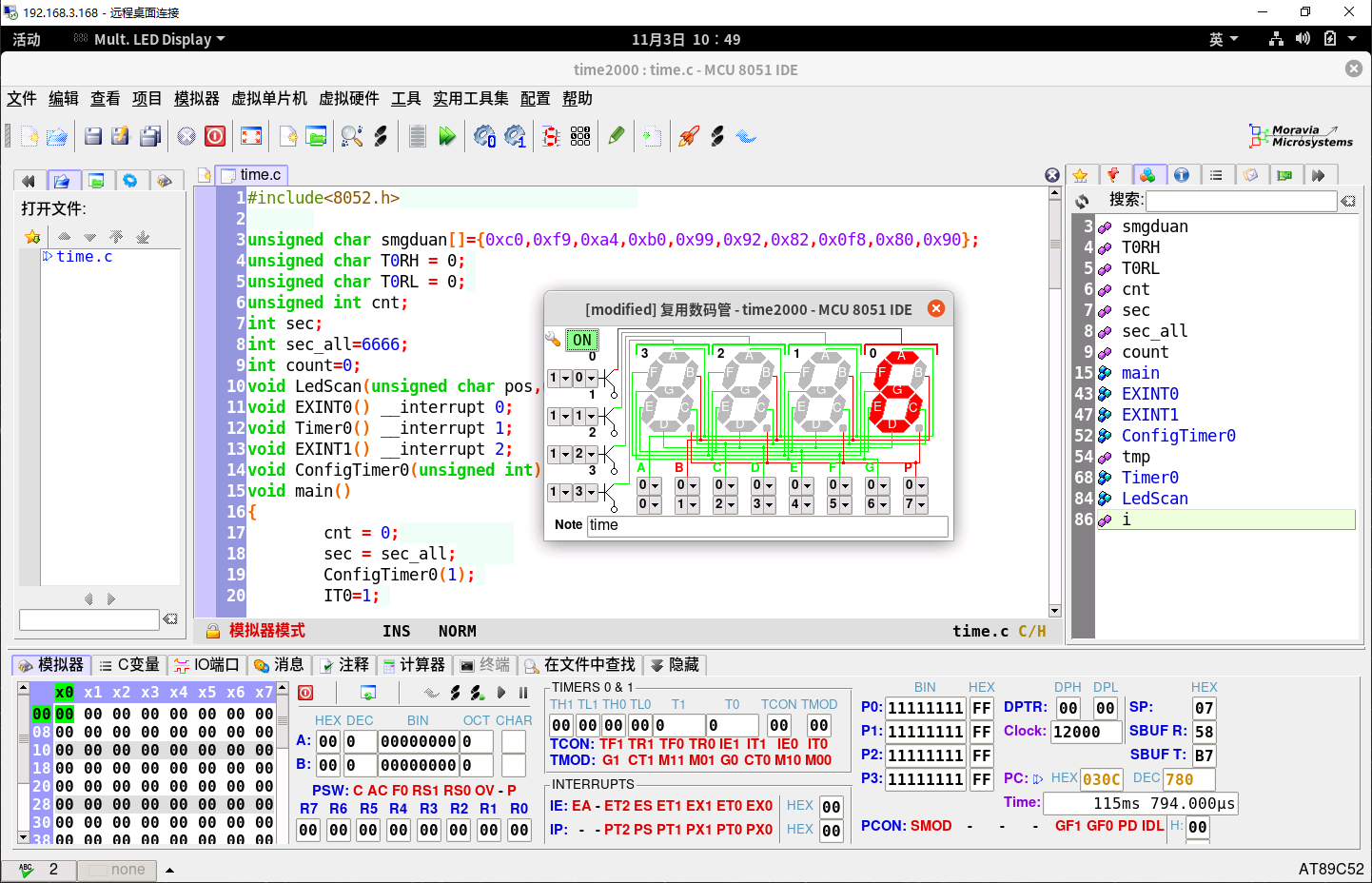Open the bit dropdown for transistor 2
This screenshot has height=883, width=1372.
584,454
